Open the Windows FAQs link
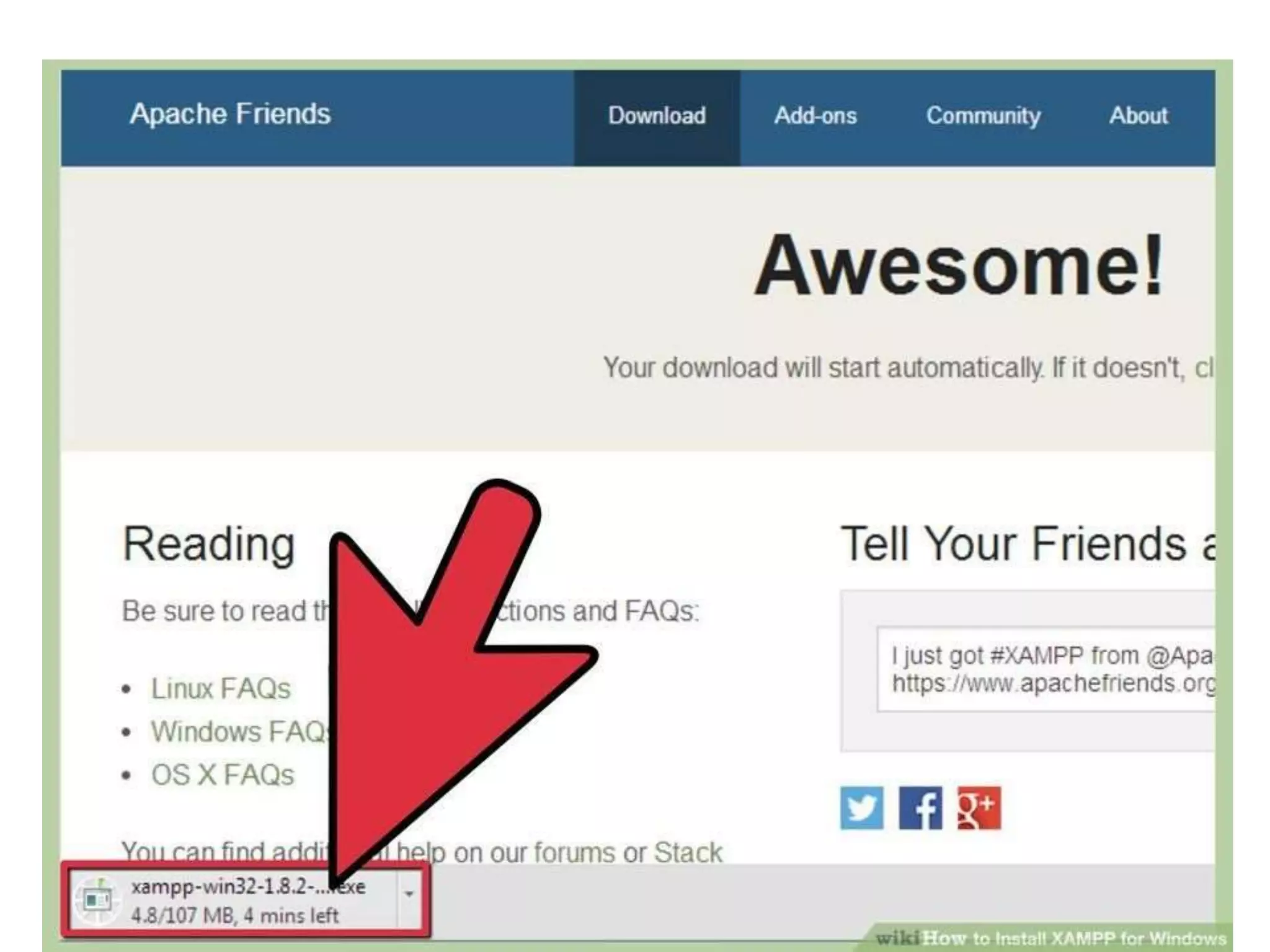 pyautogui.click(x=239, y=732)
